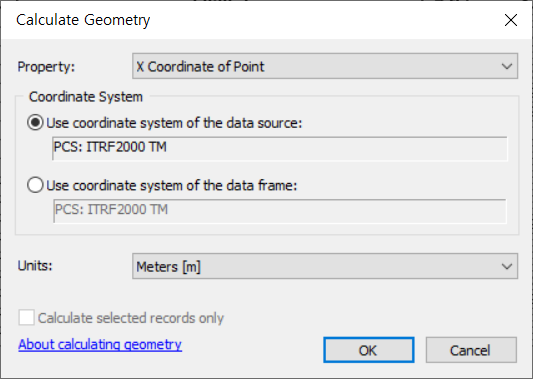Click the data source PCS: ITRF2000 TM field
Viewport: 533px width, 379px height.
tap(280, 148)
